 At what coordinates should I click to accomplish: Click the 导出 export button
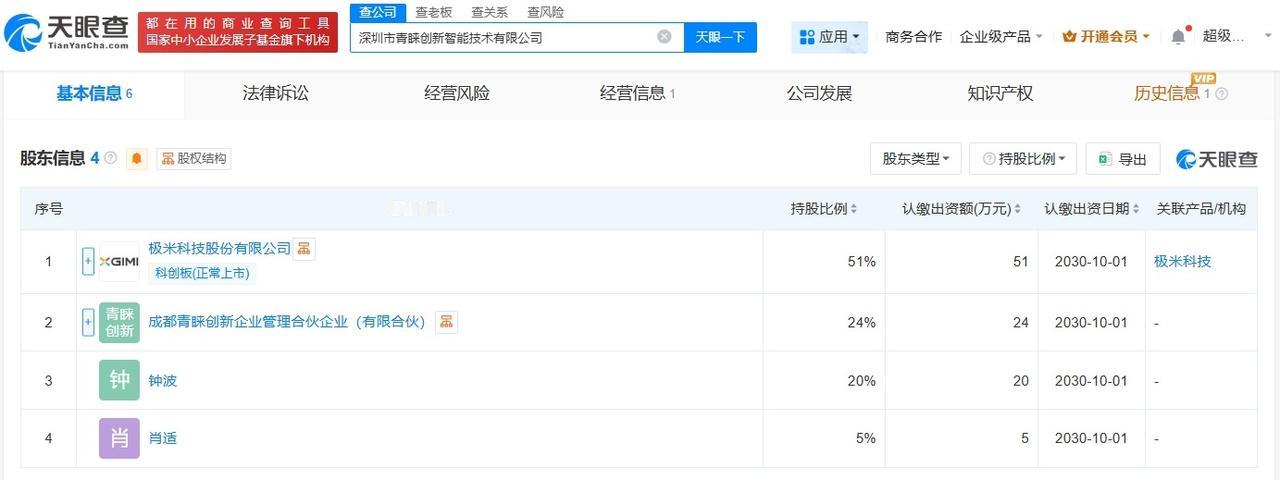1122,159
